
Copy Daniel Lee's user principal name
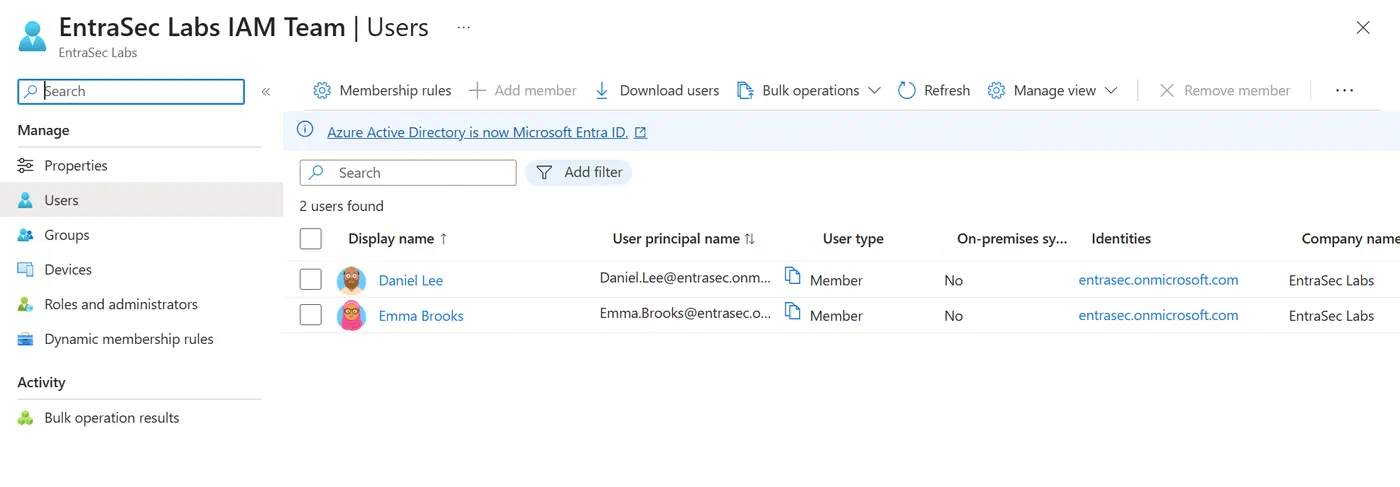(x=792, y=276)
